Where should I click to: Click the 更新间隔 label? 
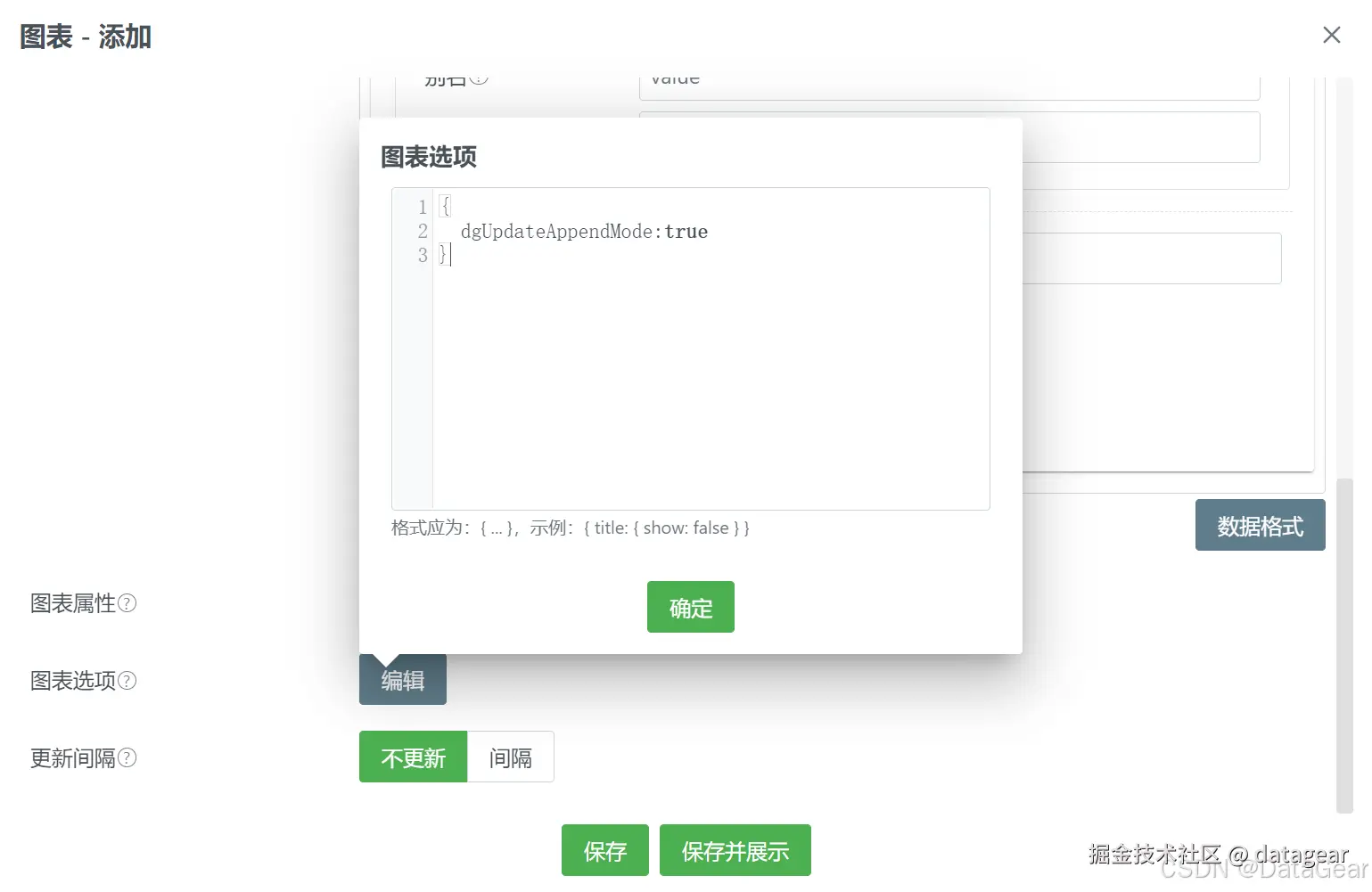tap(73, 758)
